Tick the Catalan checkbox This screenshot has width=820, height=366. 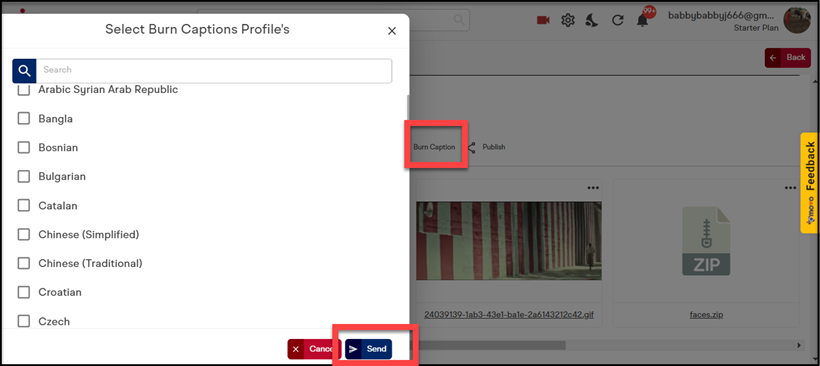point(24,205)
